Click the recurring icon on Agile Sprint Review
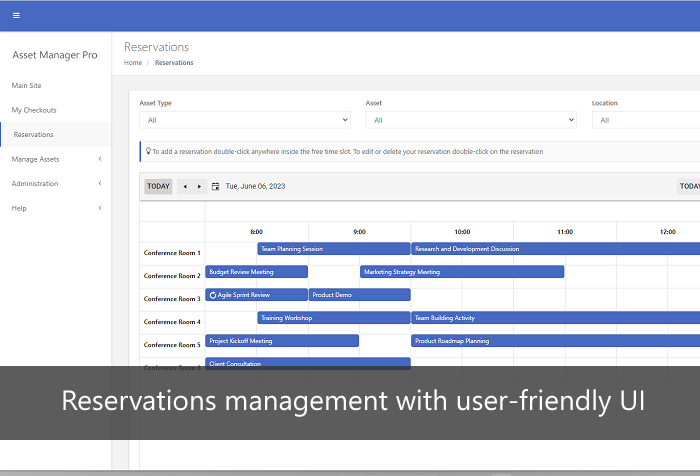The width and height of the screenshot is (700, 476). coord(213,295)
